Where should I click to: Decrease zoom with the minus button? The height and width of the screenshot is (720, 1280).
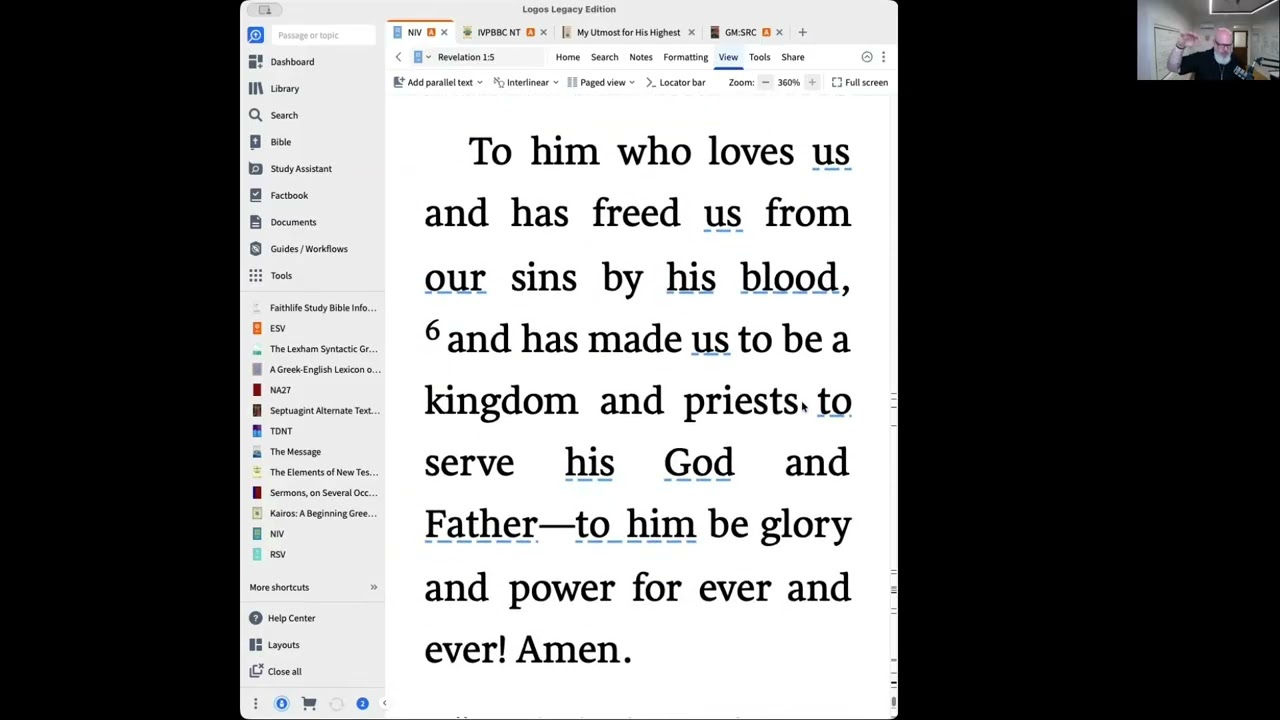[x=765, y=82]
